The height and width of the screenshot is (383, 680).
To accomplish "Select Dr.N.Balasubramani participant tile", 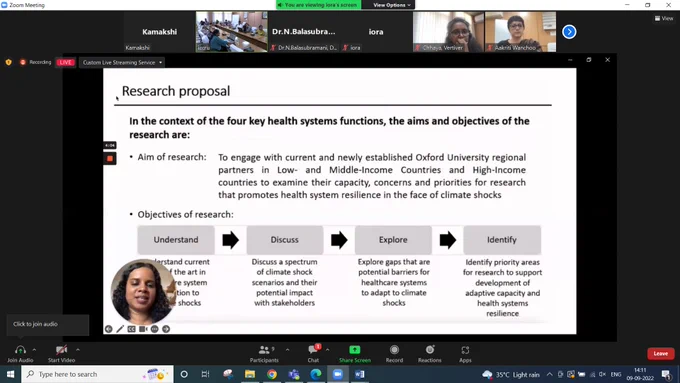I will [304, 32].
